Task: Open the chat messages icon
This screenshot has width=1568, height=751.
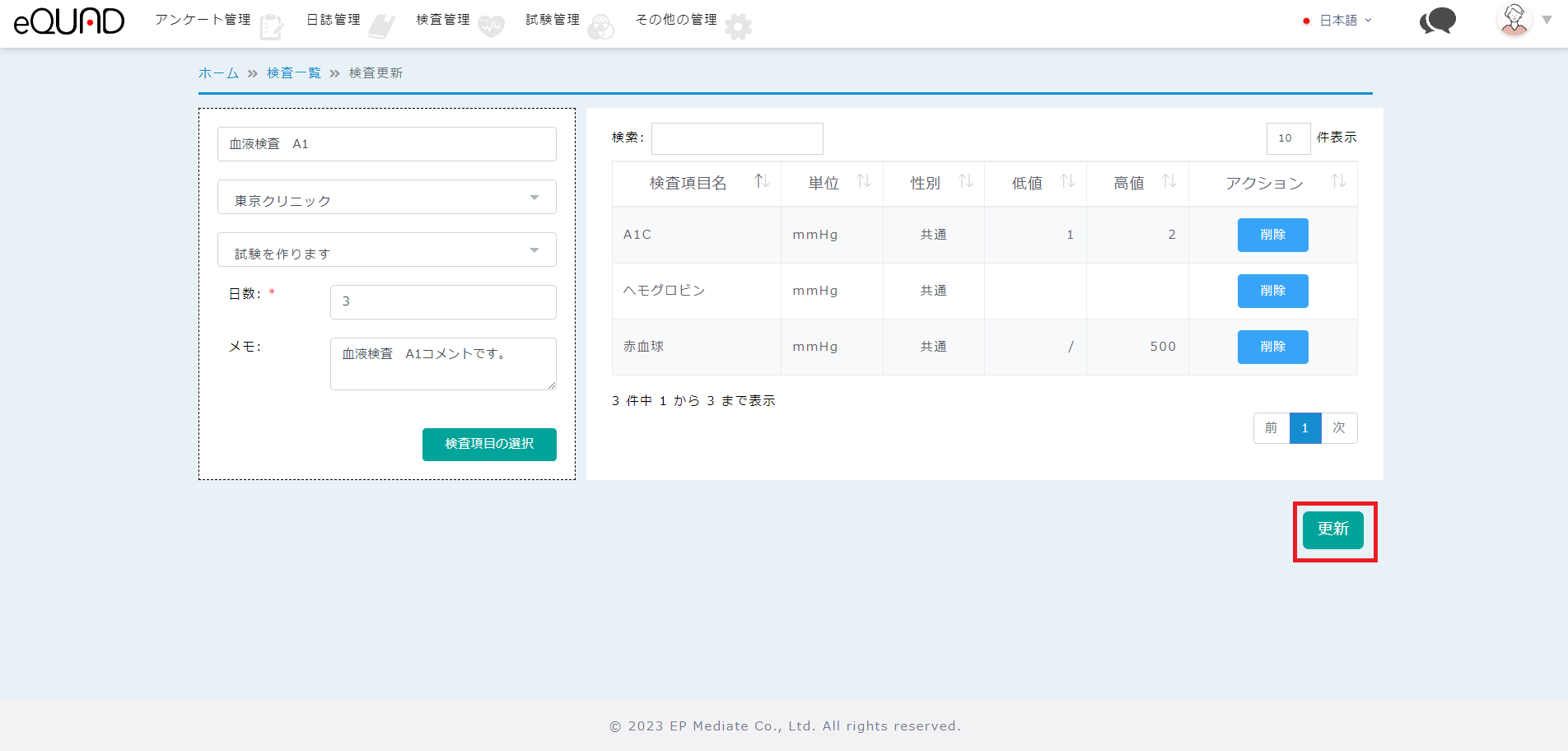Action: point(1437,21)
